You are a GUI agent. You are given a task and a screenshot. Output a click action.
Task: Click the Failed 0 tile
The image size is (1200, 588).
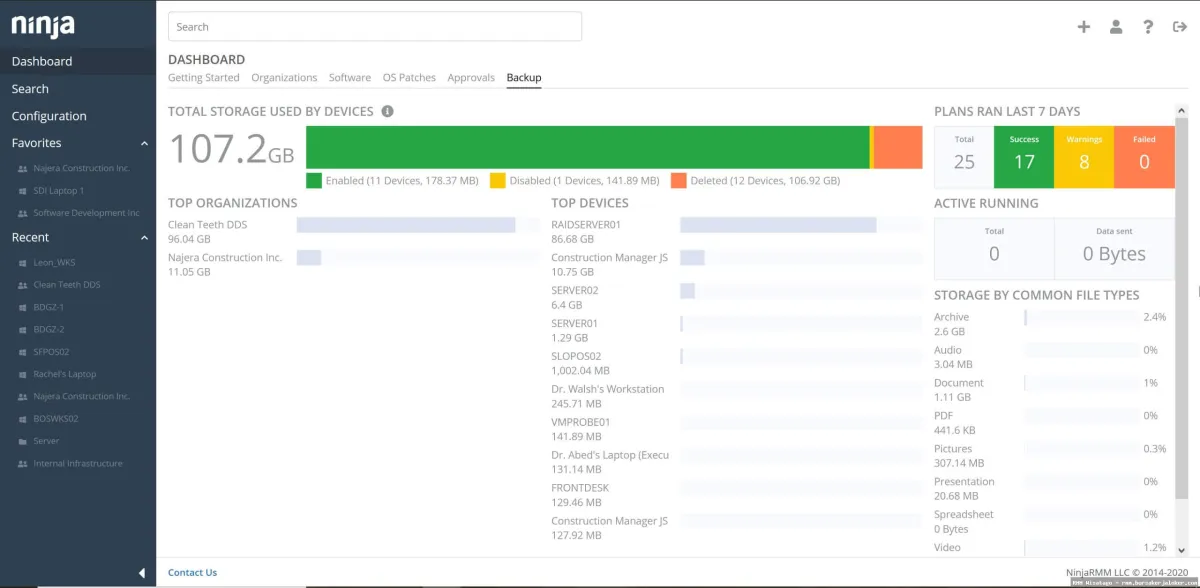point(1144,157)
